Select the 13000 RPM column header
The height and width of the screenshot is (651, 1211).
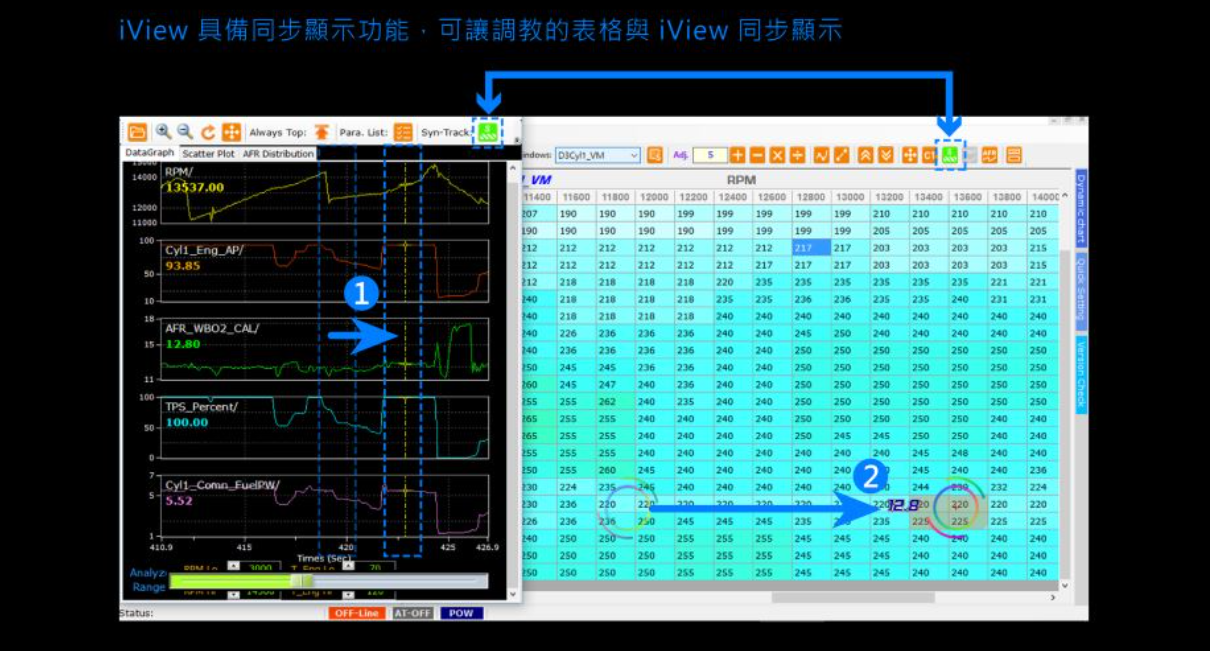pos(850,197)
